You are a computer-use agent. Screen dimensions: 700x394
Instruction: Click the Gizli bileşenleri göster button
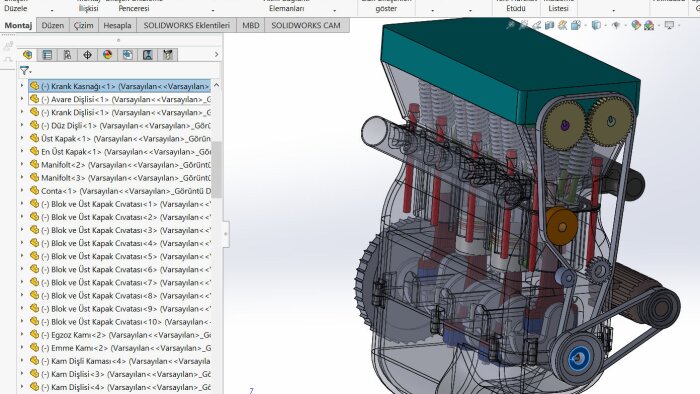pos(386,6)
